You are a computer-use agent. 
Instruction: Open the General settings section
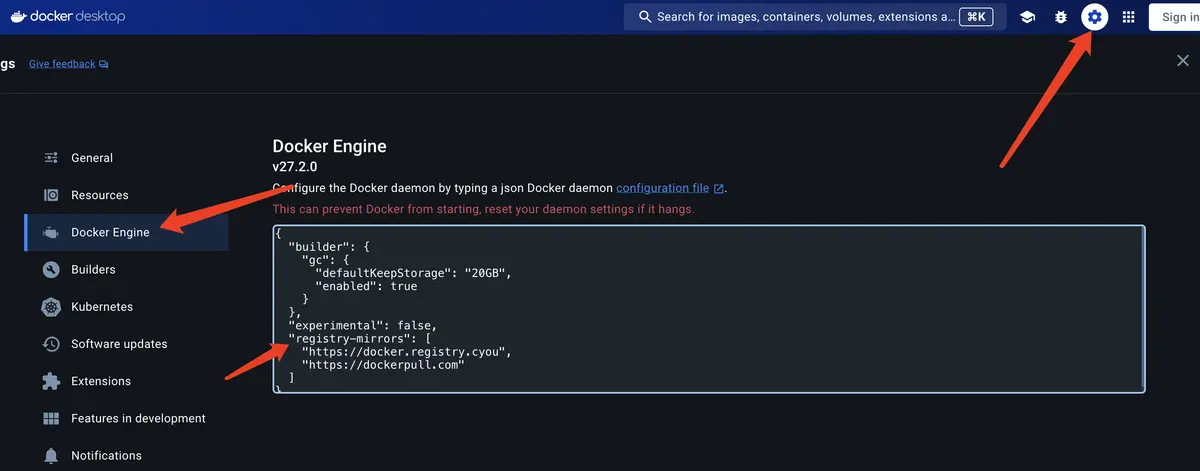126,158
